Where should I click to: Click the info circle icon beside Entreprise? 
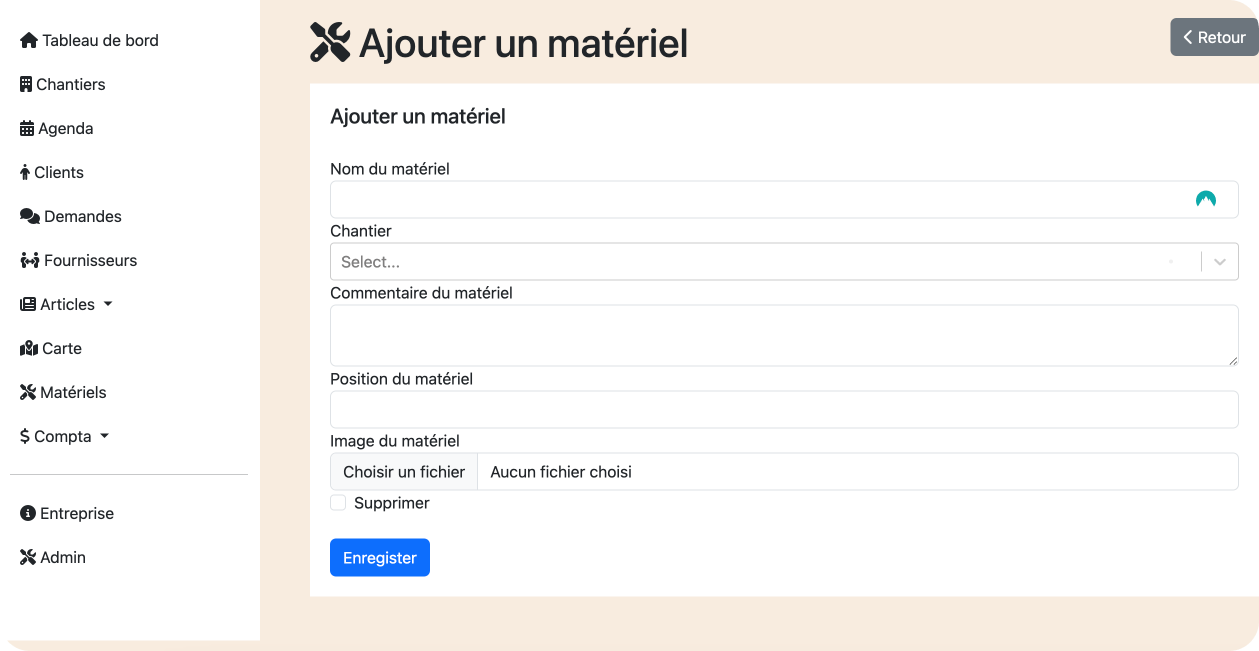coord(28,514)
